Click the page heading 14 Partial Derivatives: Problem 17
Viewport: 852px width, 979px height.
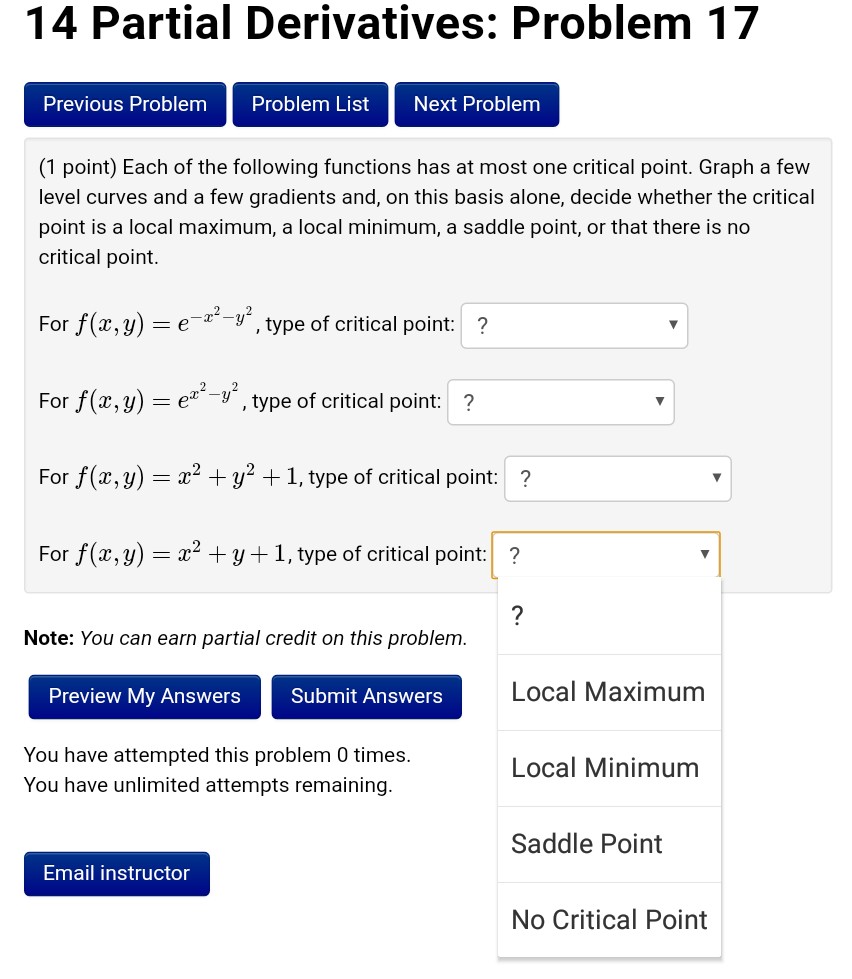click(390, 24)
